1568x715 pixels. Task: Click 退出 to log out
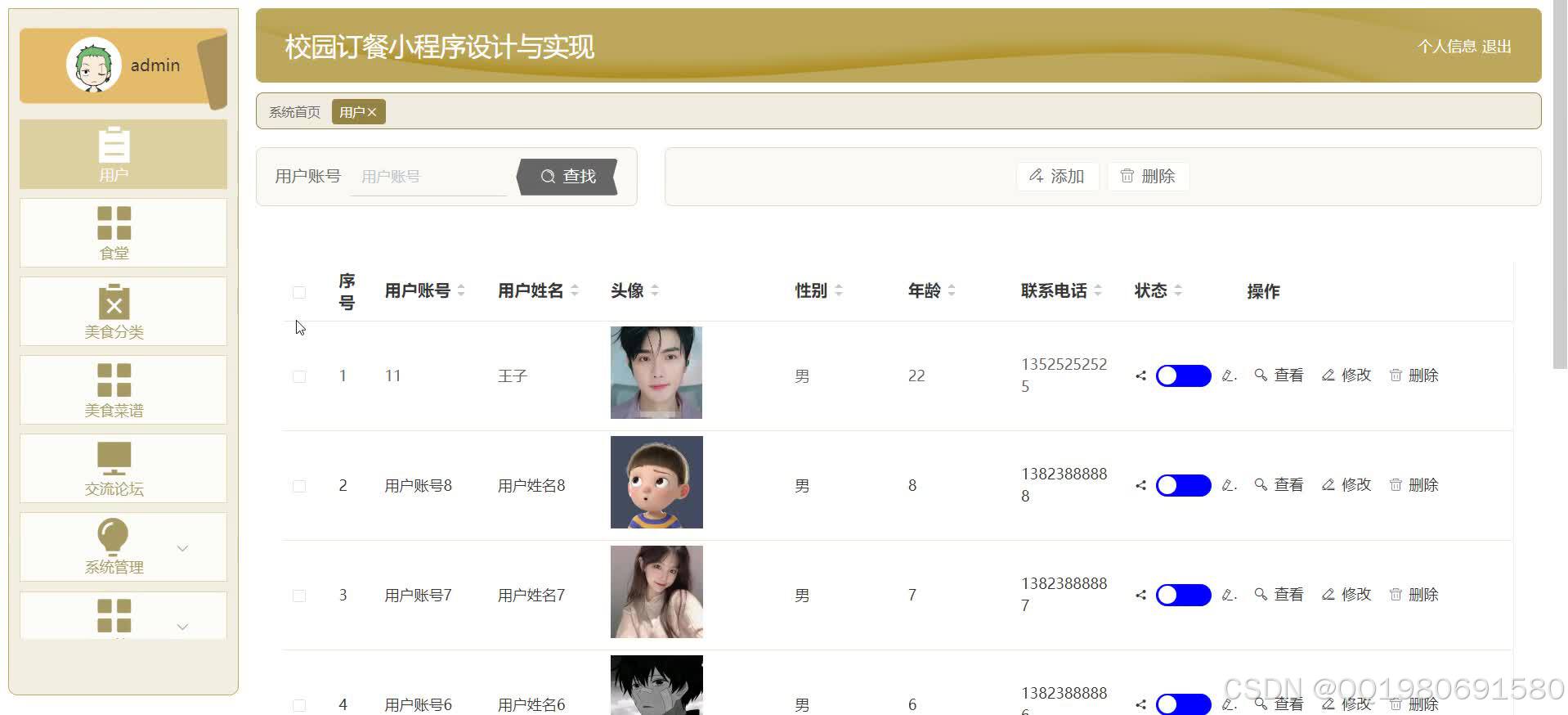1496,47
